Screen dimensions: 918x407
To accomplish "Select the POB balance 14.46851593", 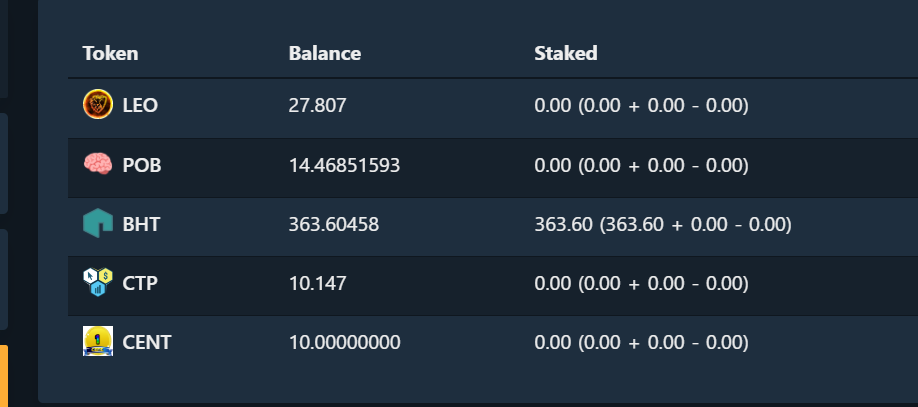I will (344, 166).
